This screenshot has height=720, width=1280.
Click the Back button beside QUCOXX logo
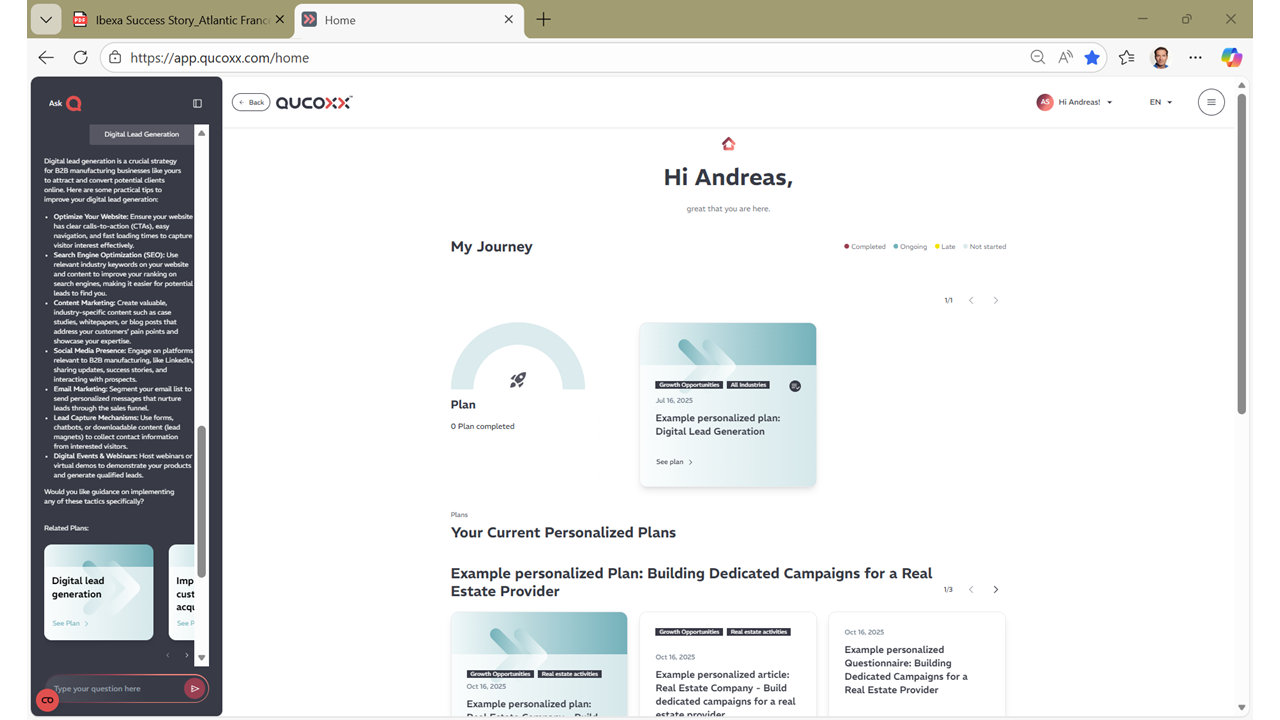coord(251,102)
